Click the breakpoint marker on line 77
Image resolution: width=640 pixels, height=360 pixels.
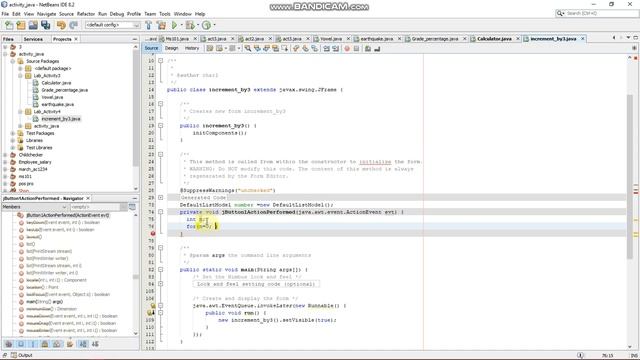153,233
